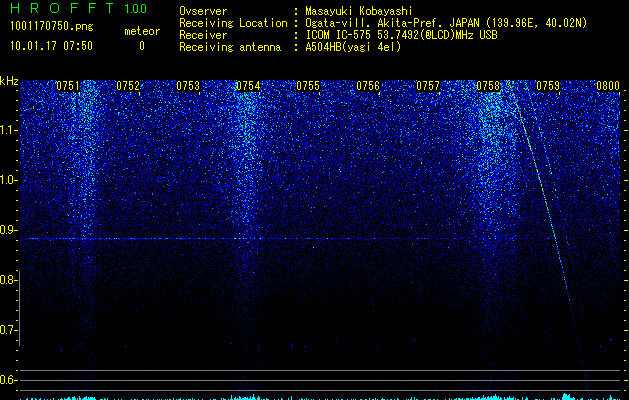Click ICOM IC-575 53.7492 MHz USB text
The height and width of the screenshot is (400, 629).
point(401,35)
